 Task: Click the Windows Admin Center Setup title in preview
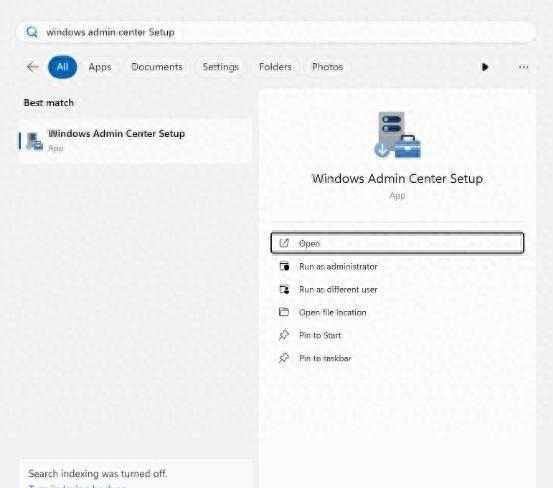pos(397,179)
